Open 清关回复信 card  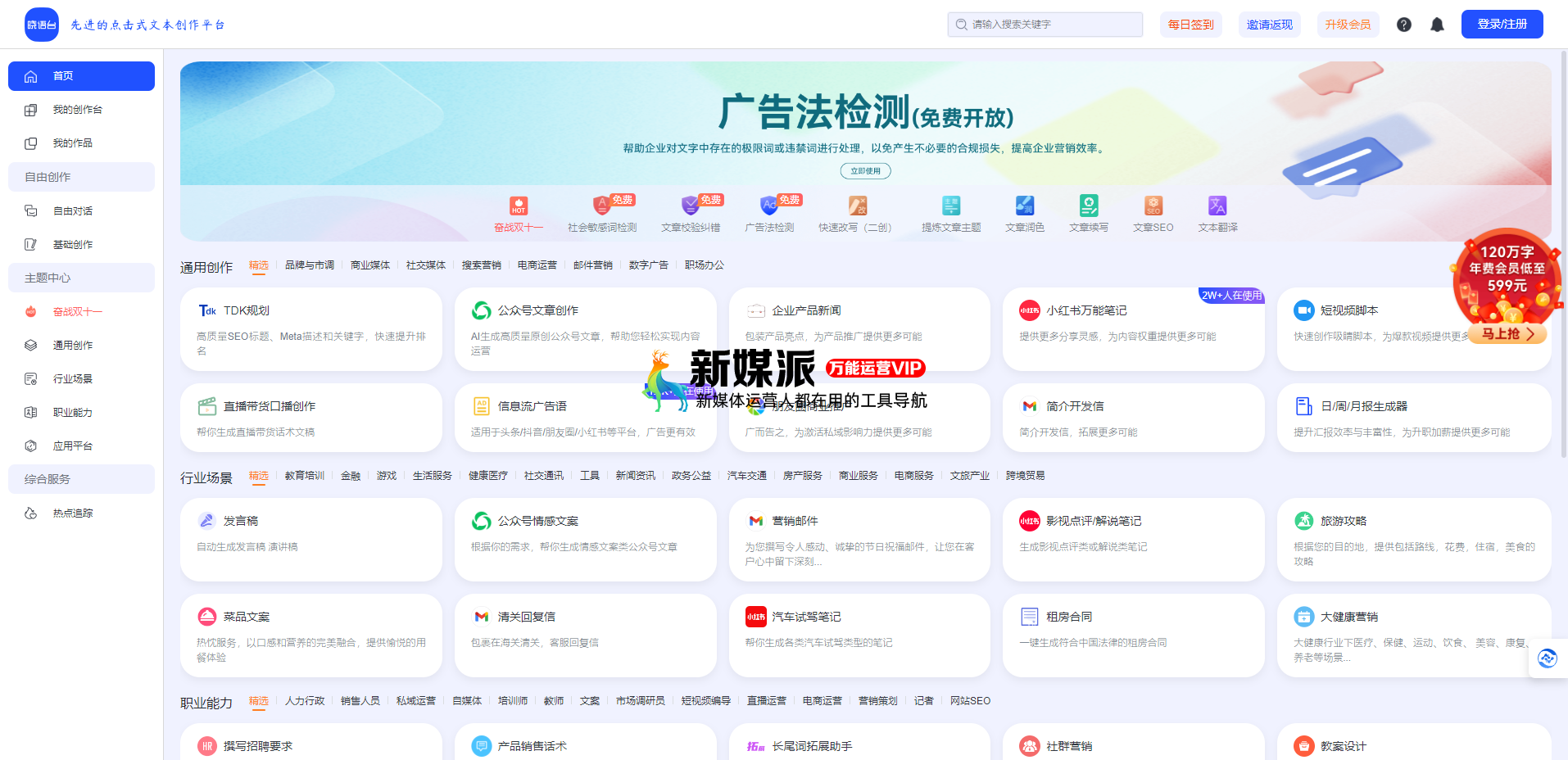pyautogui.click(x=585, y=636)
